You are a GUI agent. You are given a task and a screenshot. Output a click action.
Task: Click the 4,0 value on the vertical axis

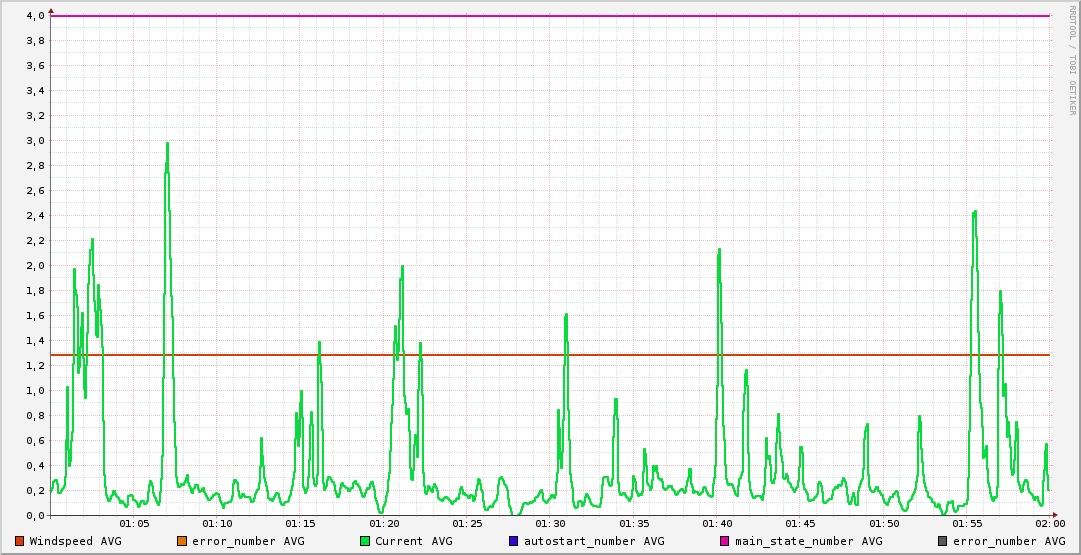35,16
